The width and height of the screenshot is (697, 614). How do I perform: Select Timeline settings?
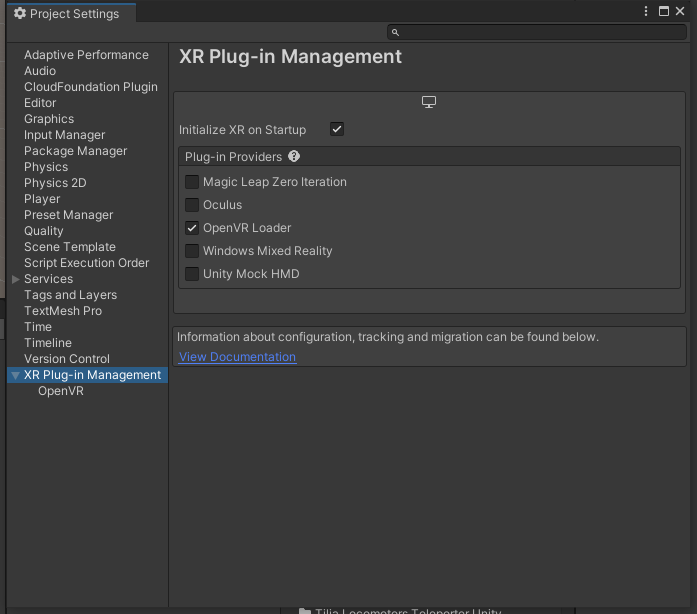[x=48, y=343]
